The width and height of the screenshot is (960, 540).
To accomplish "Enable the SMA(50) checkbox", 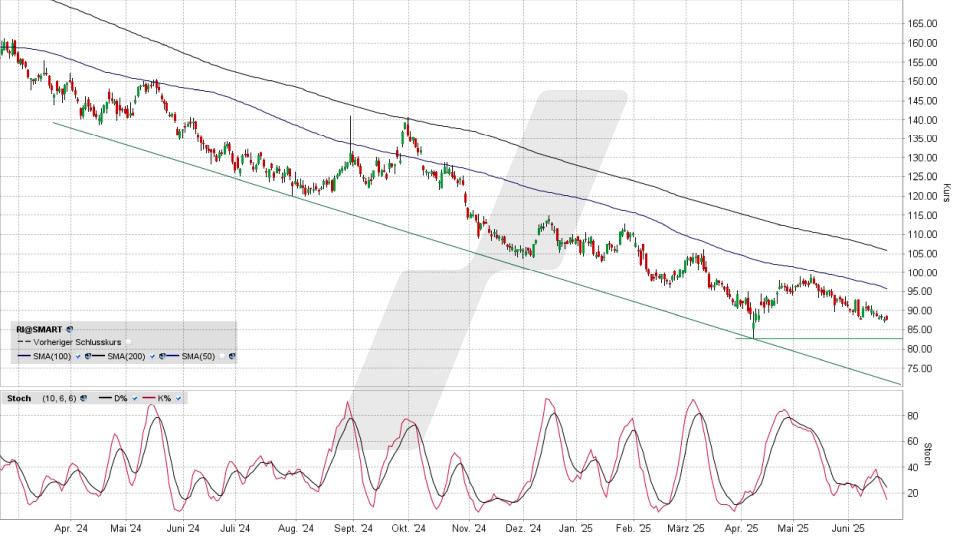I will [x=222, y=356].
